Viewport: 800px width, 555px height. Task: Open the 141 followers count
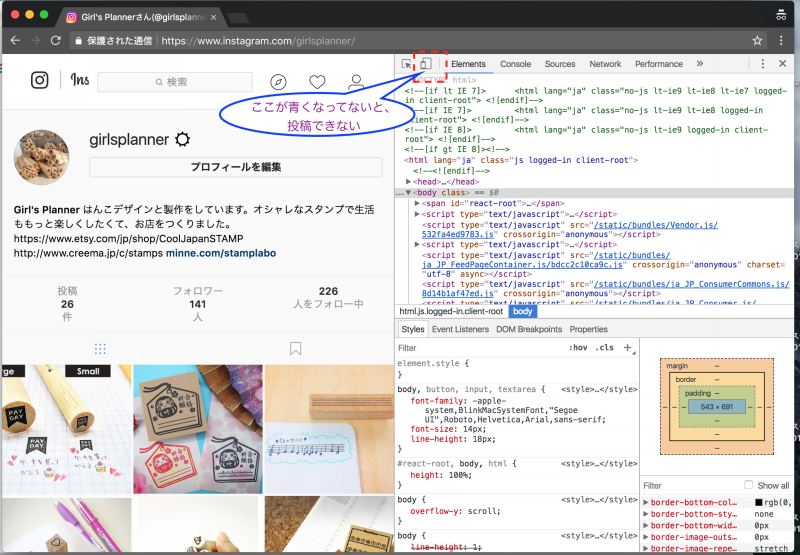(197, 304)
